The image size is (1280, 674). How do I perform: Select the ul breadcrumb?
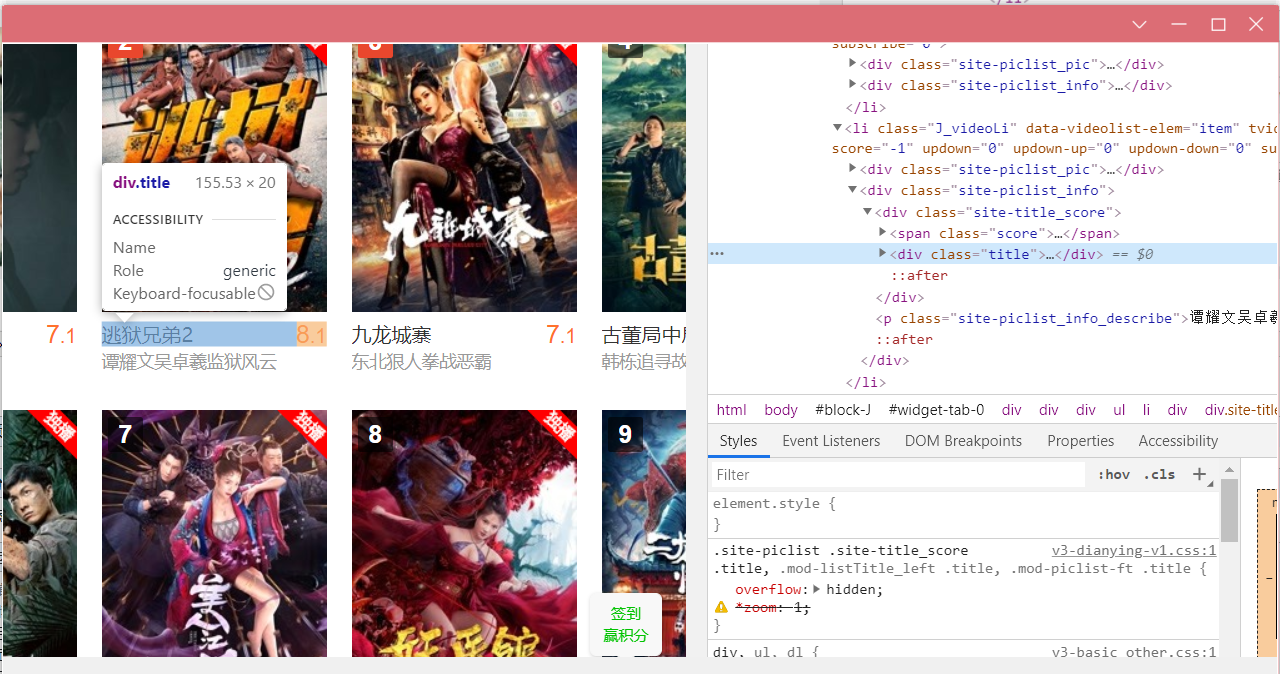pyautogui.click(x=1119, y=410)
